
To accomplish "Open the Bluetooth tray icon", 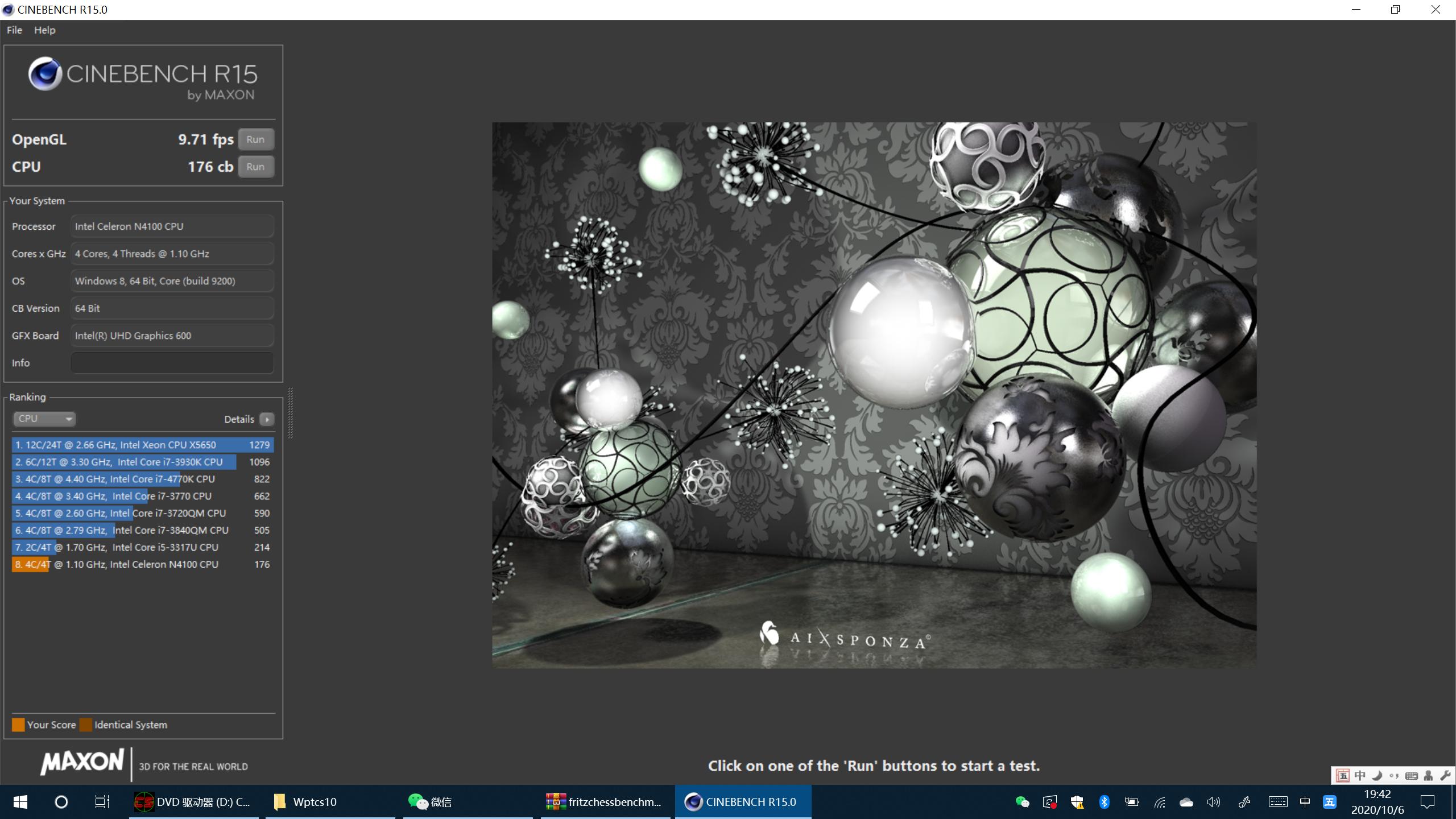I will [x=1104, y=802].
